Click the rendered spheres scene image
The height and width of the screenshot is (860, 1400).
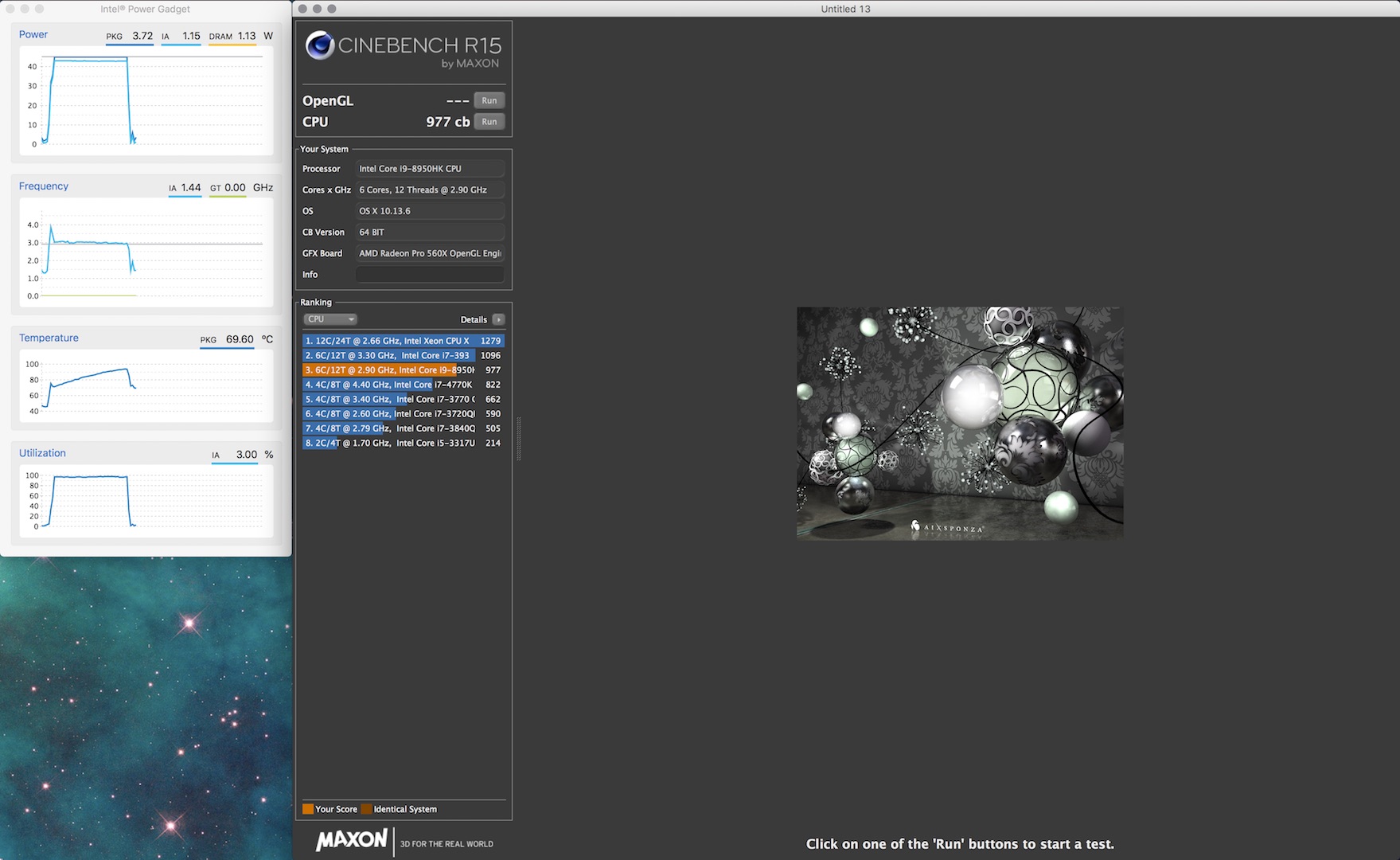pos(960,424)
